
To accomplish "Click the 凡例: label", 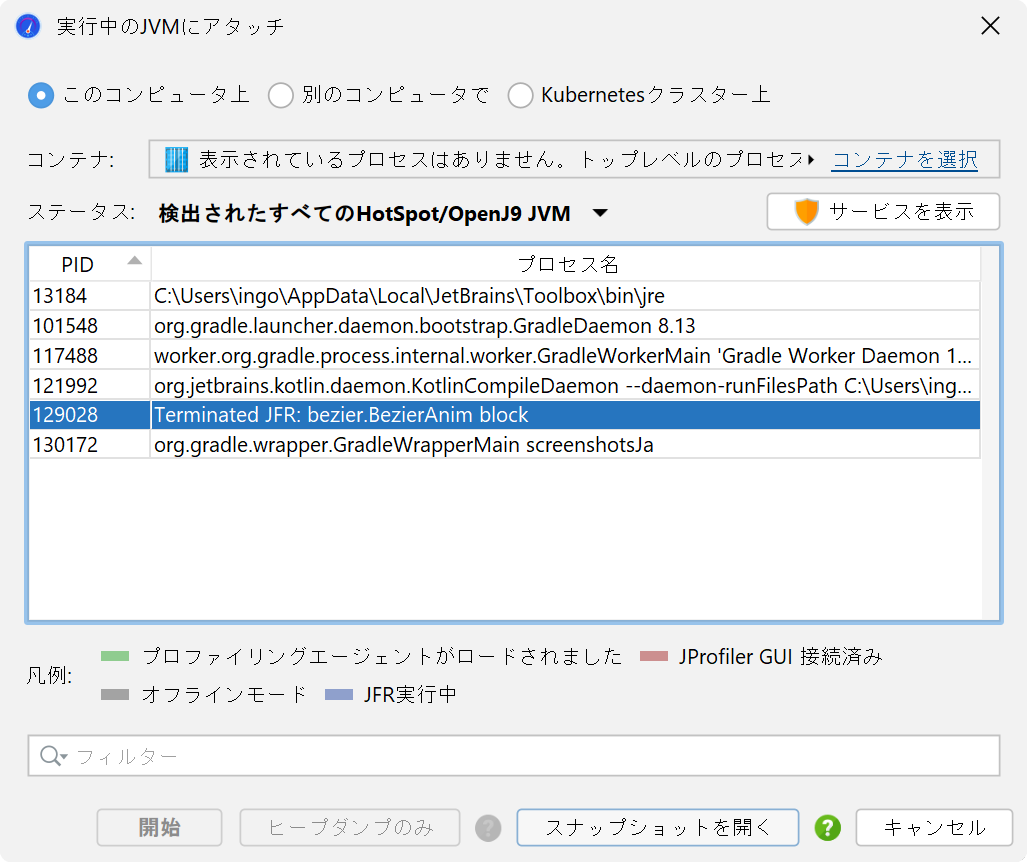I will [49, 675].
